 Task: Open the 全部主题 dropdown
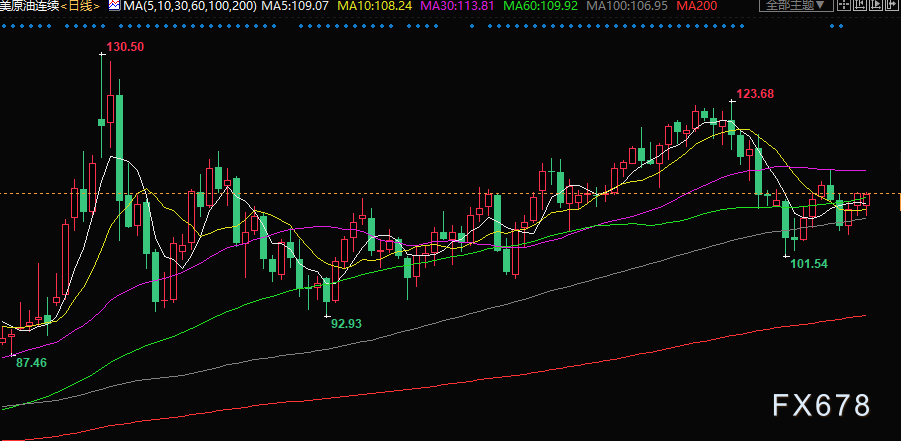coord(796,5)
